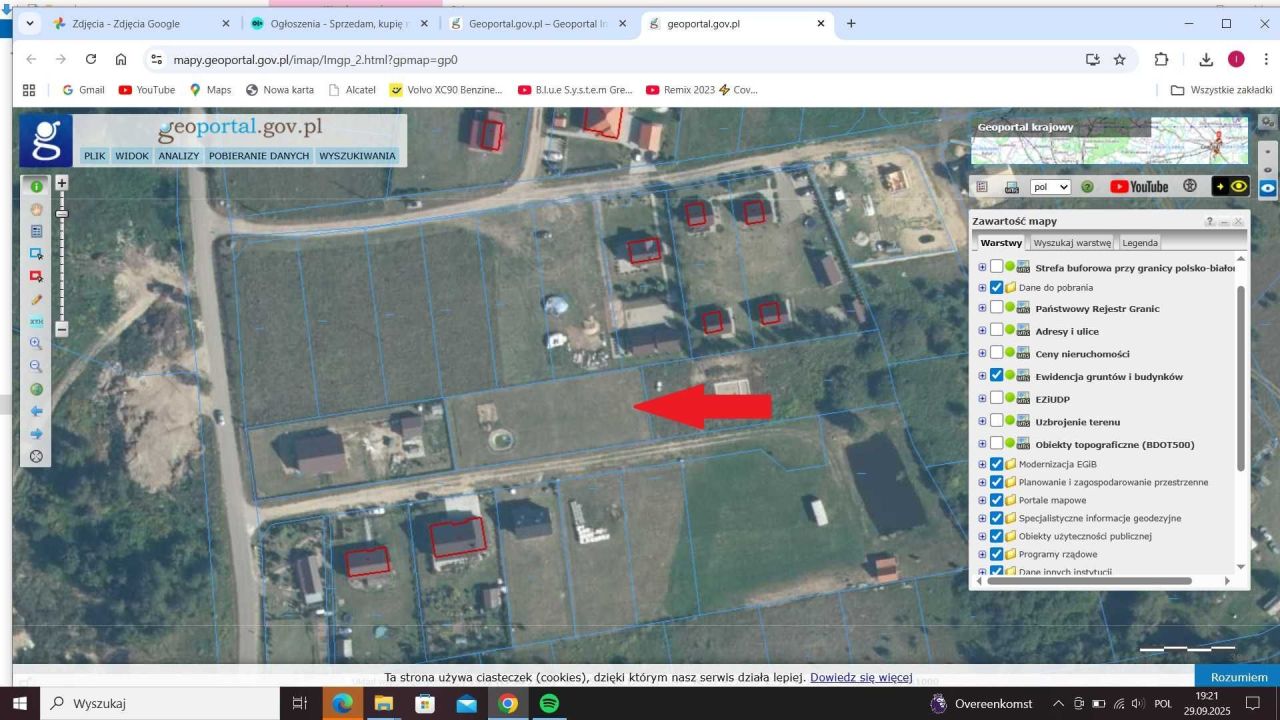
Task: Select the blue rectangle selection tool
Action: tap(37, 254)
